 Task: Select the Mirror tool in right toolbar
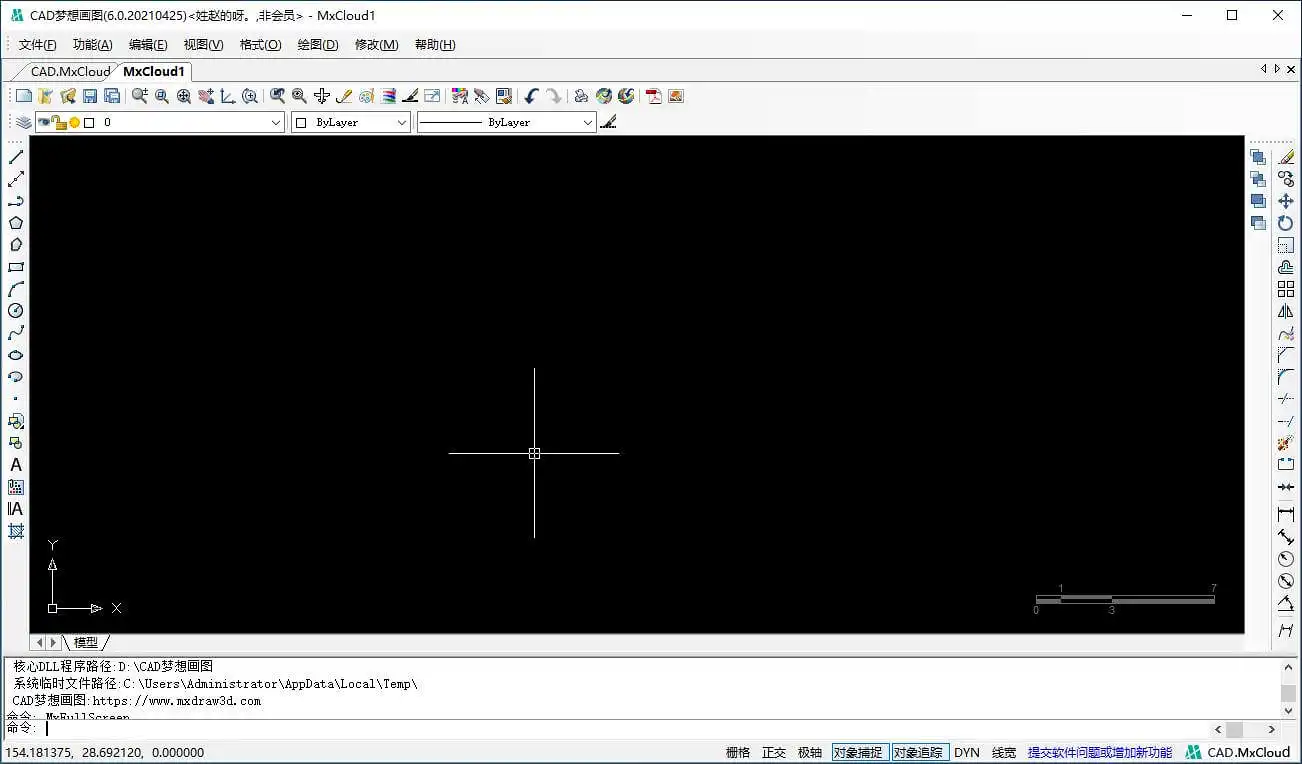click(x=1286, y=311)
